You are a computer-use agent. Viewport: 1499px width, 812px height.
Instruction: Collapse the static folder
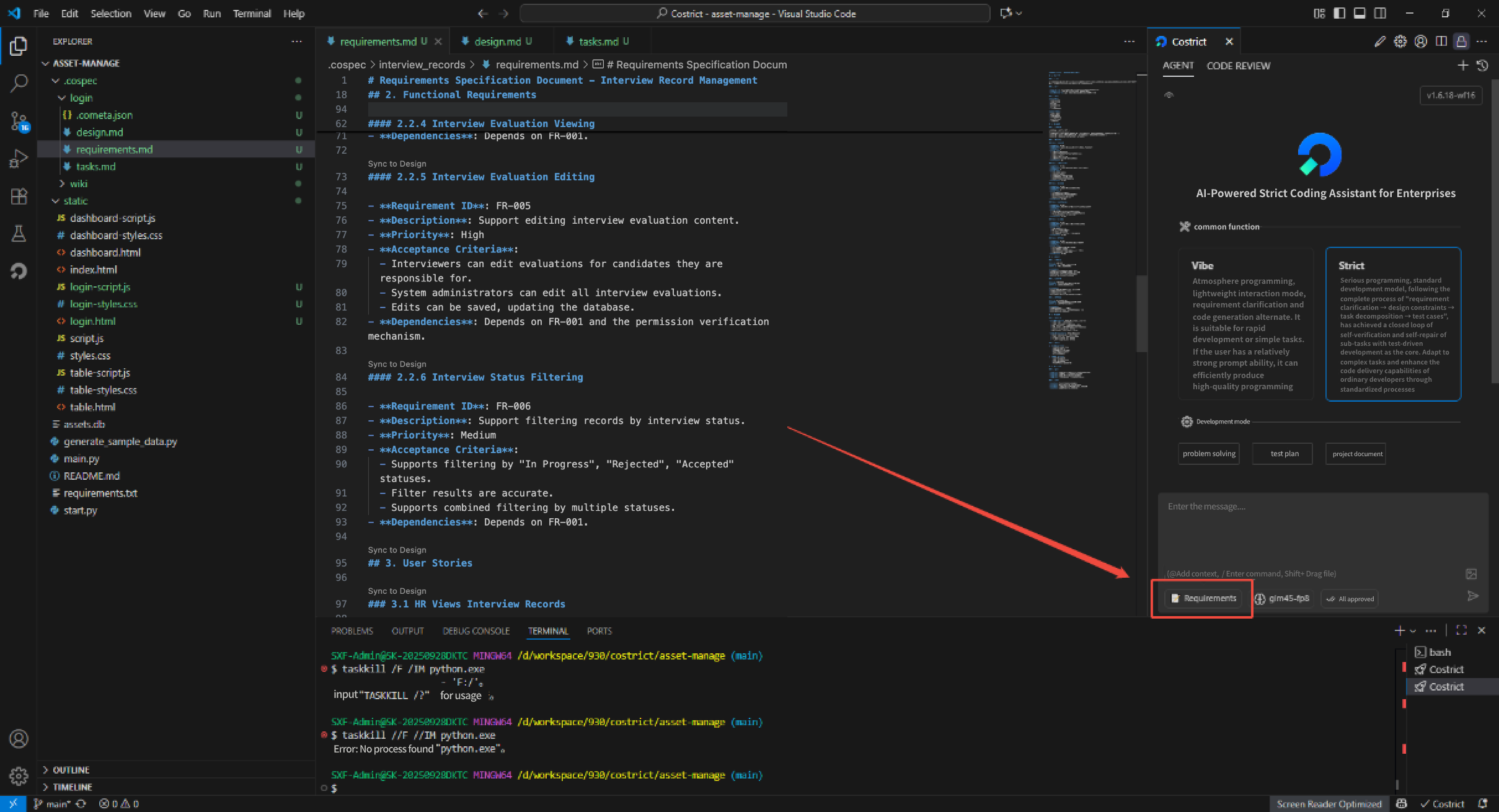pyautogui.click(x=74, y=201)
